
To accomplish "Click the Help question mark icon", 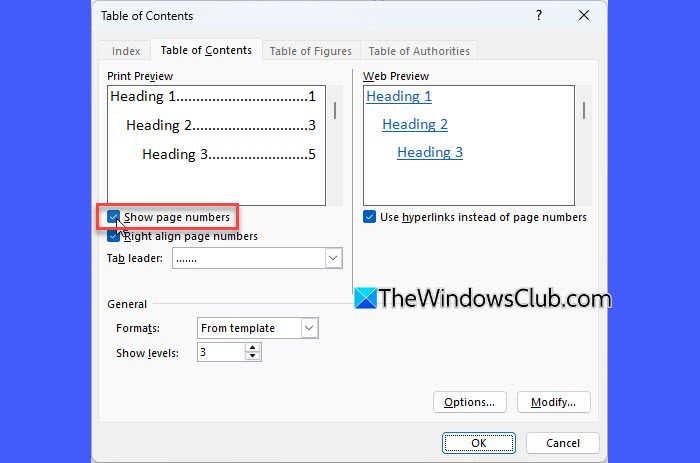I will coord(539,16).
